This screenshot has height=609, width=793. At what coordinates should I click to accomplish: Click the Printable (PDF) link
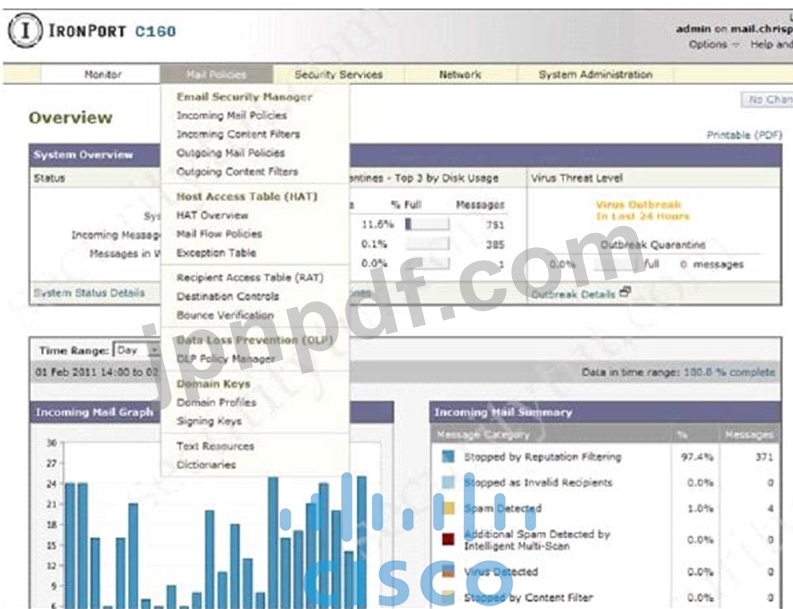point(744,135)
